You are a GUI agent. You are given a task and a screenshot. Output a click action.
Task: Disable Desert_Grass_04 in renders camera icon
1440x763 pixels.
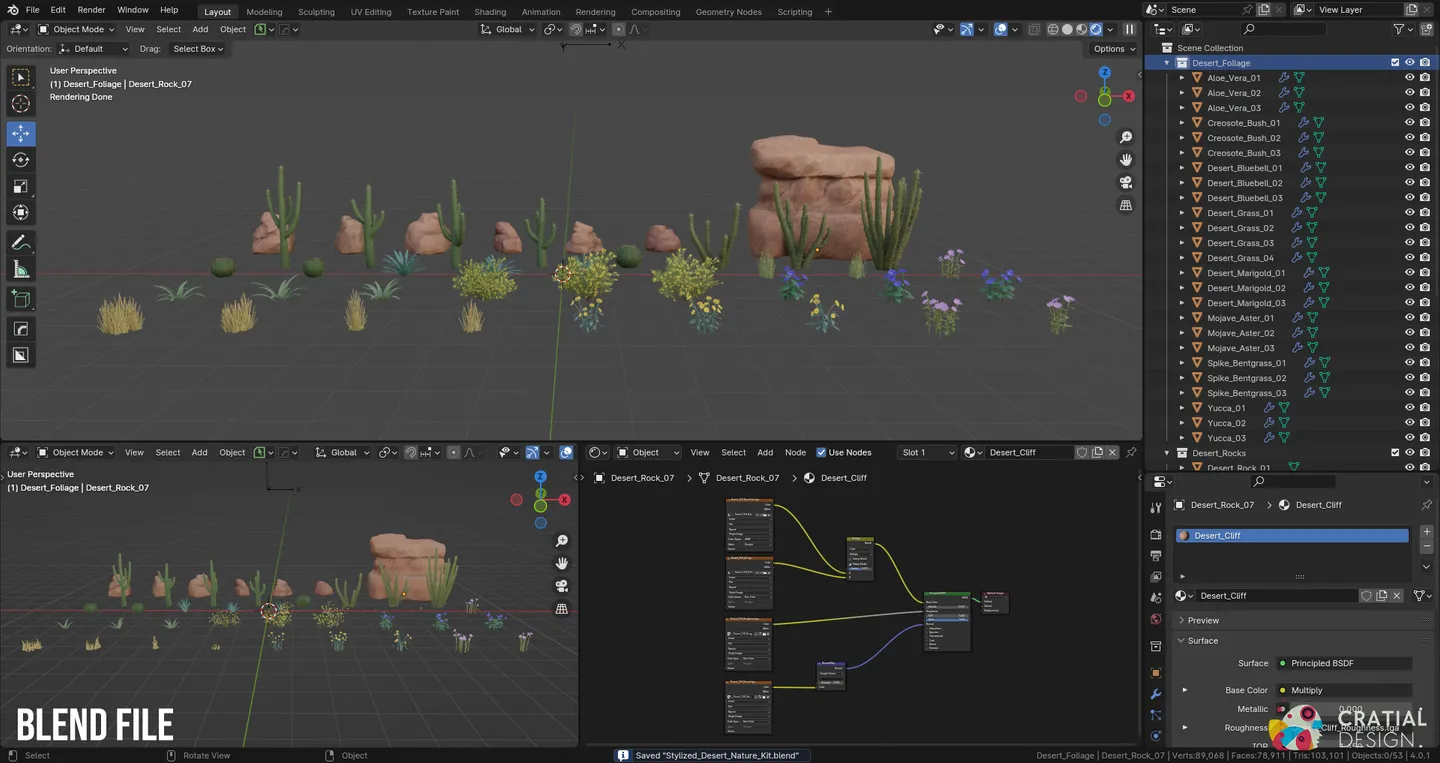(1425, 258)
